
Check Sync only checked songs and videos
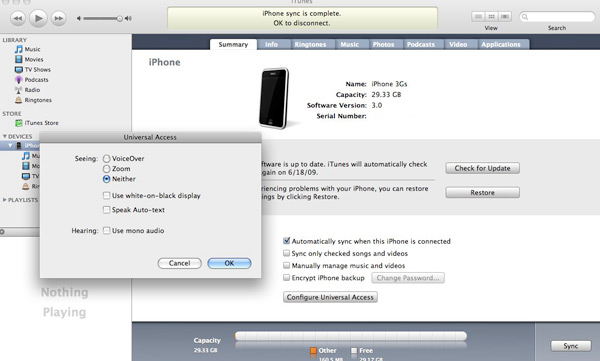(x=286, y=253)
